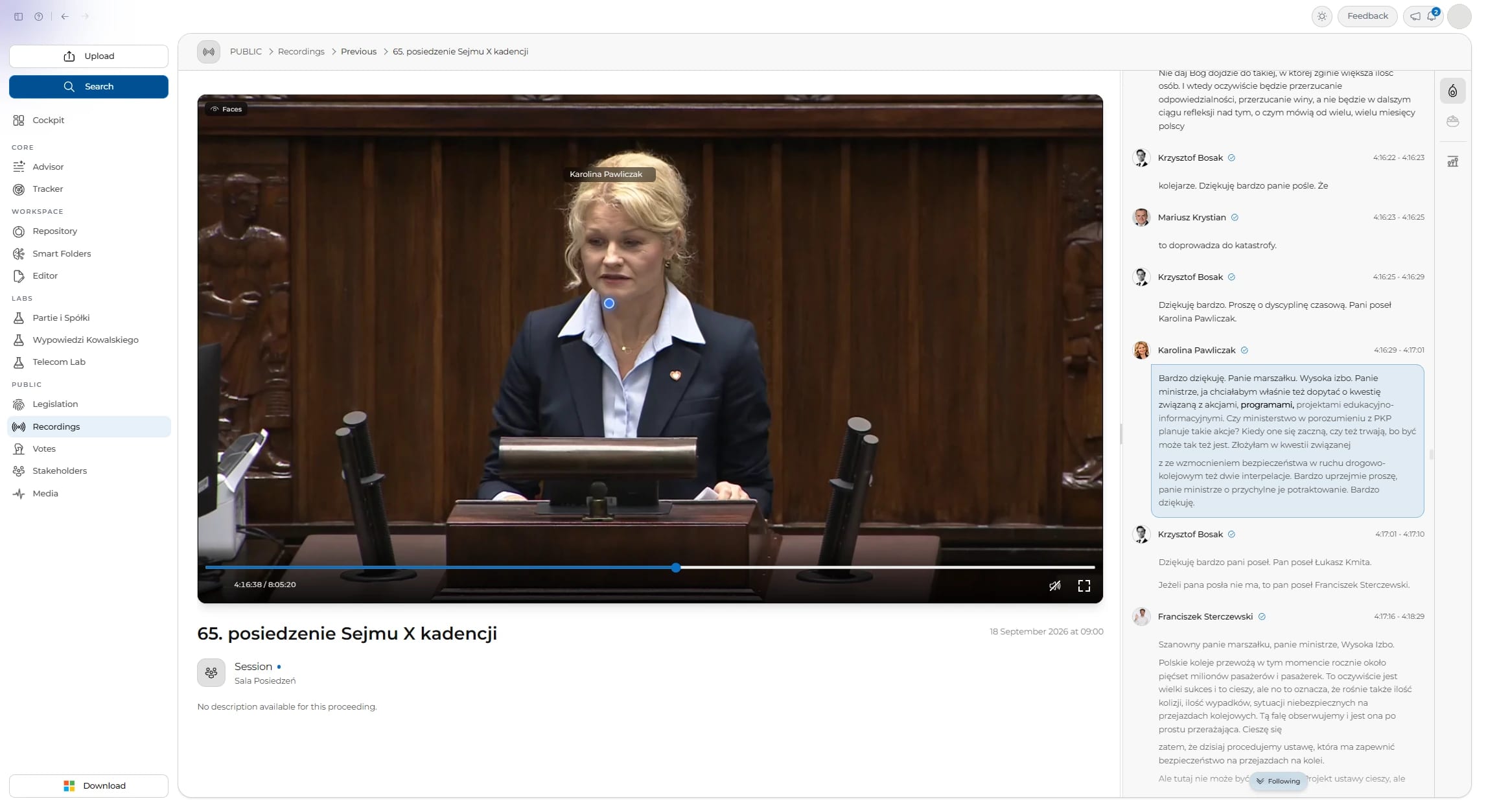The height and width of the screenshot is (812, 1486).
Task: Click the PUBLIC breadcrumb
Action: (246, 52)
